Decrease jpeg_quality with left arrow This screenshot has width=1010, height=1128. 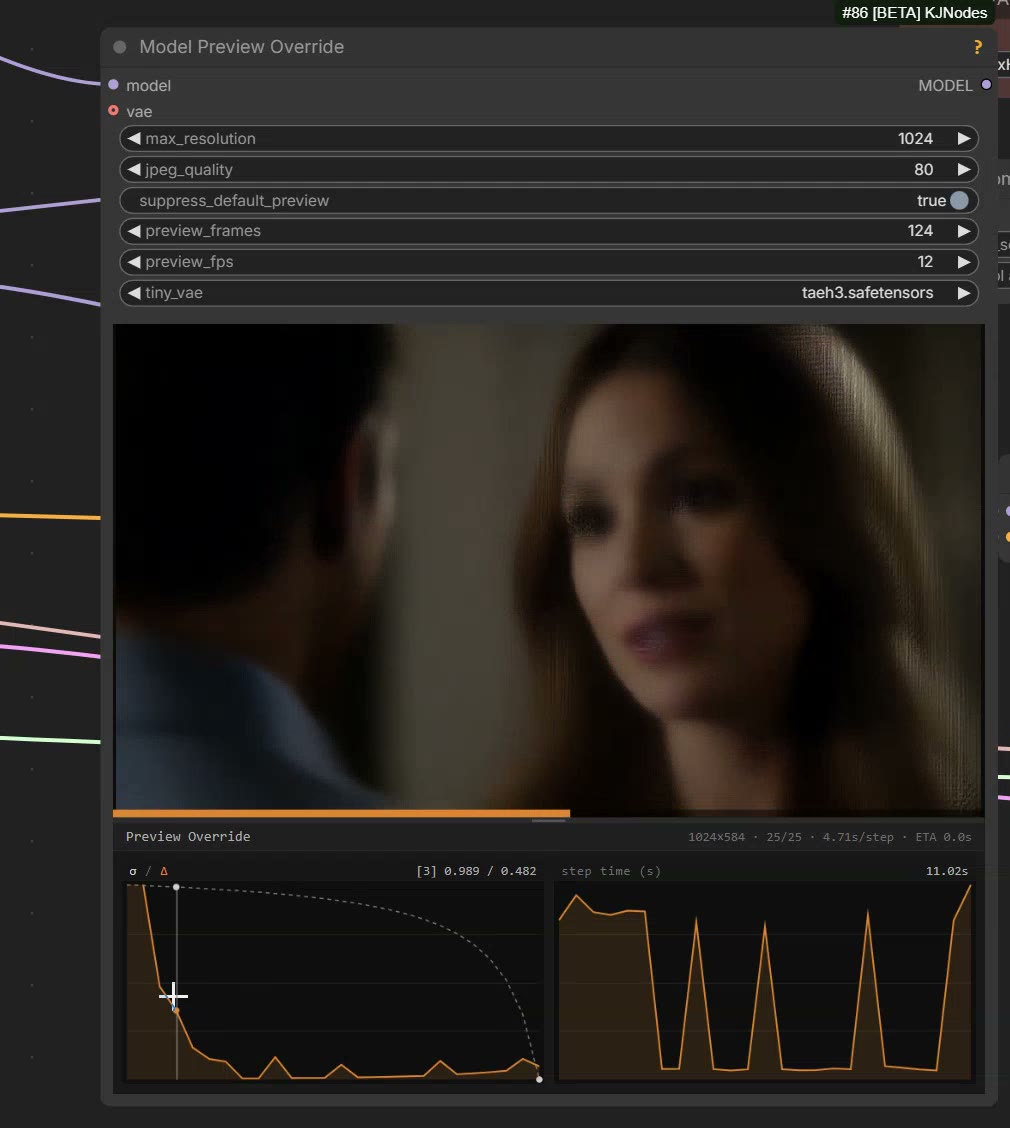134,169
